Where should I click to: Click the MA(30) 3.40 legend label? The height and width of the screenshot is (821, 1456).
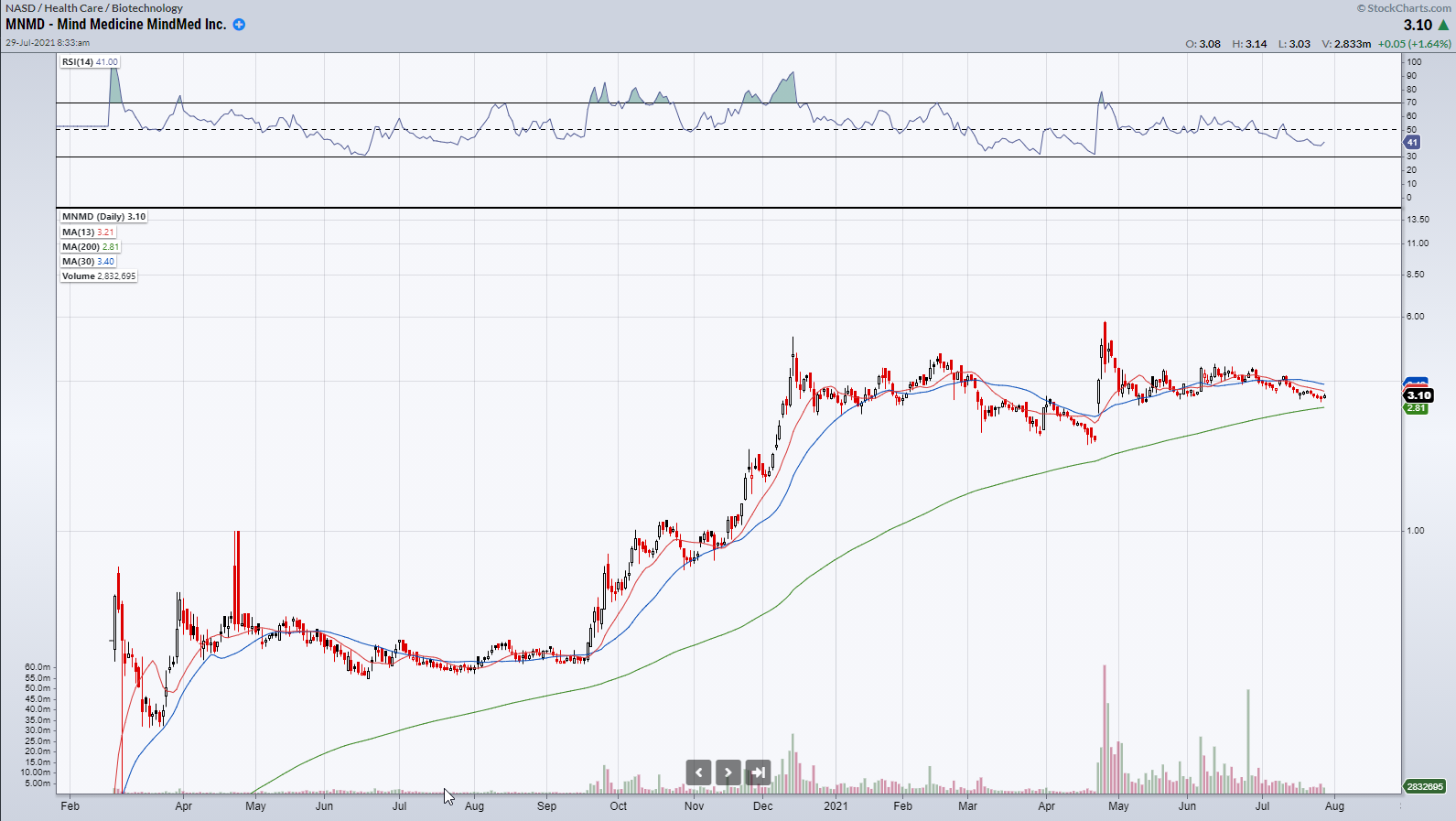click(x=88, y=262)
